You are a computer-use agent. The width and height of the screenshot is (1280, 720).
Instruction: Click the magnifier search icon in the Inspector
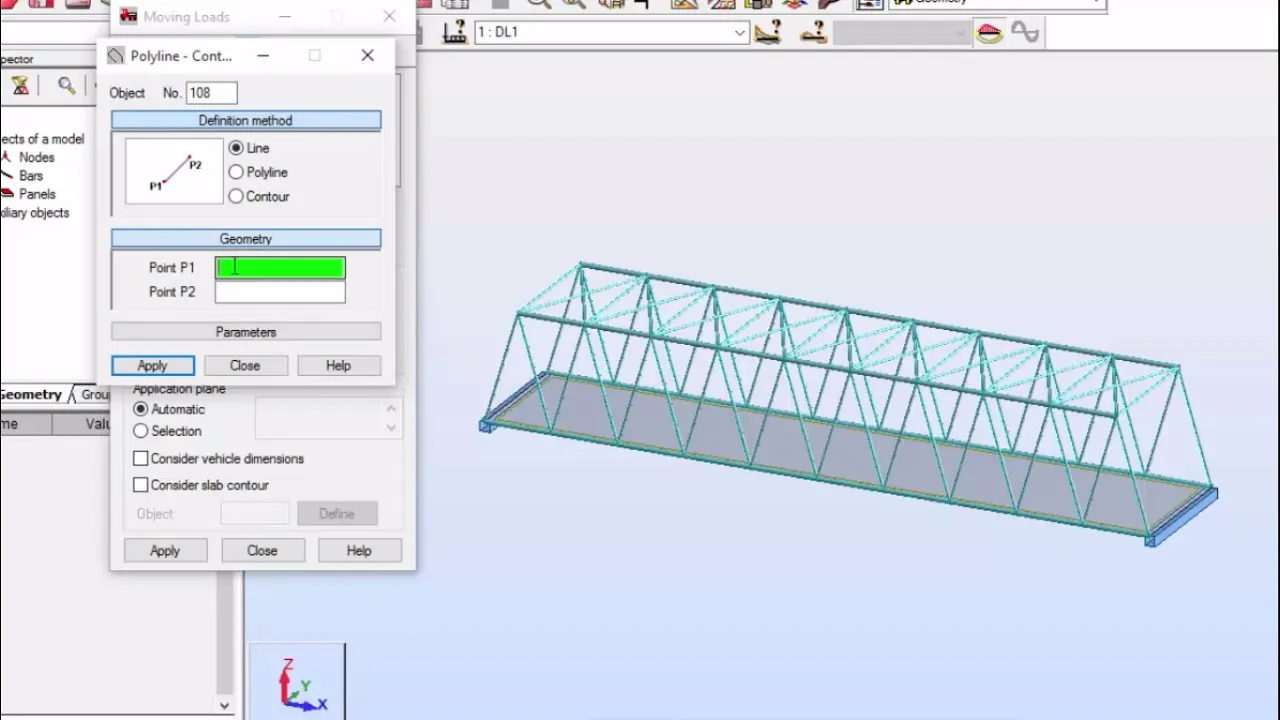[66, 86]
